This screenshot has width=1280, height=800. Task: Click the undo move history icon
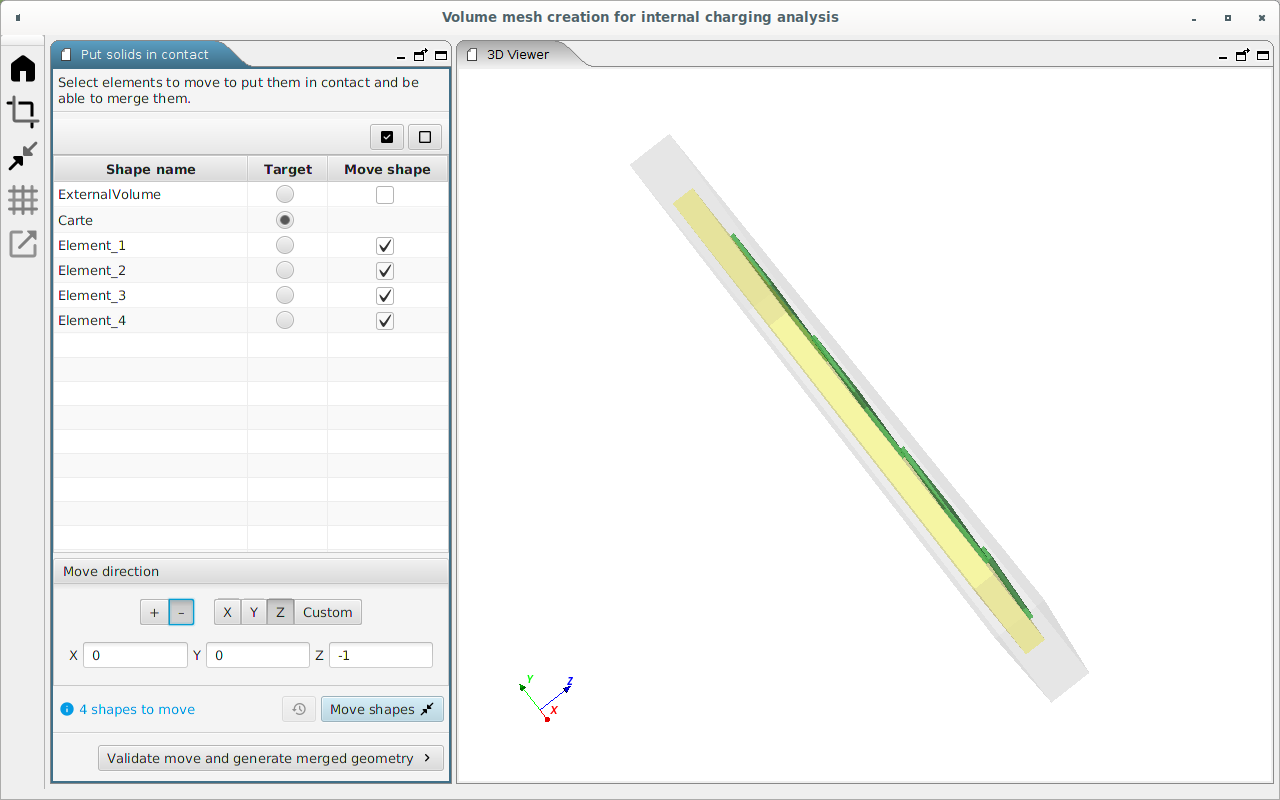pyautogui.click(x=299, y=709)
